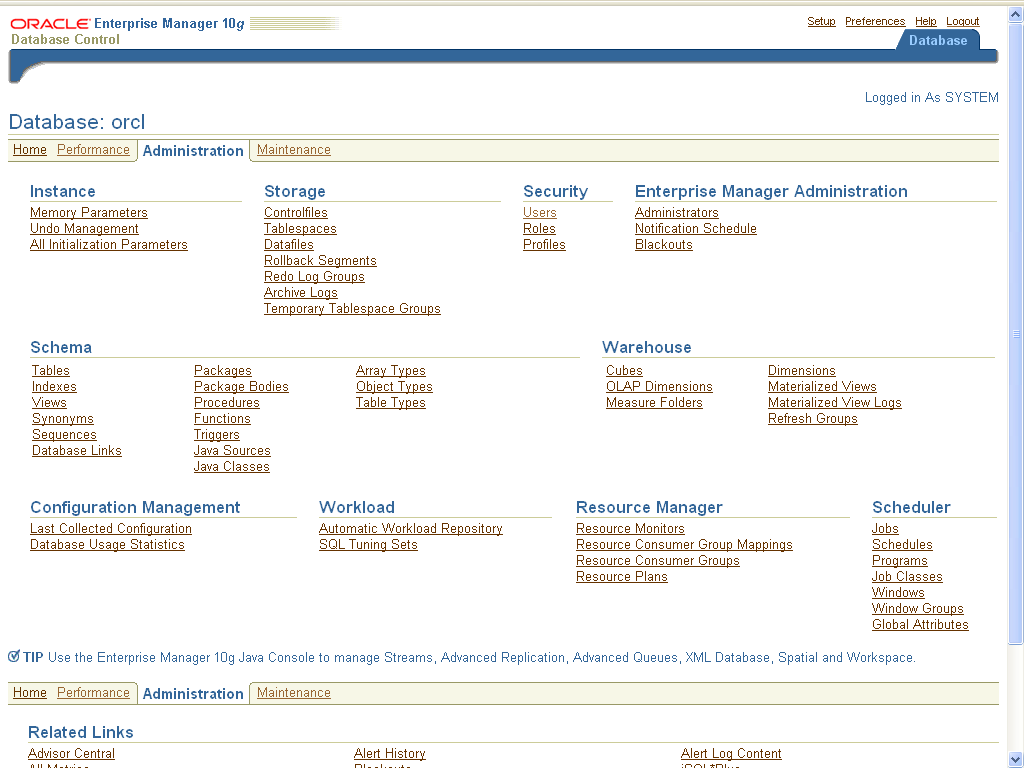Screen dimensions: 1024x768
Task: Open Redo Log Groups
Action: 314,276
